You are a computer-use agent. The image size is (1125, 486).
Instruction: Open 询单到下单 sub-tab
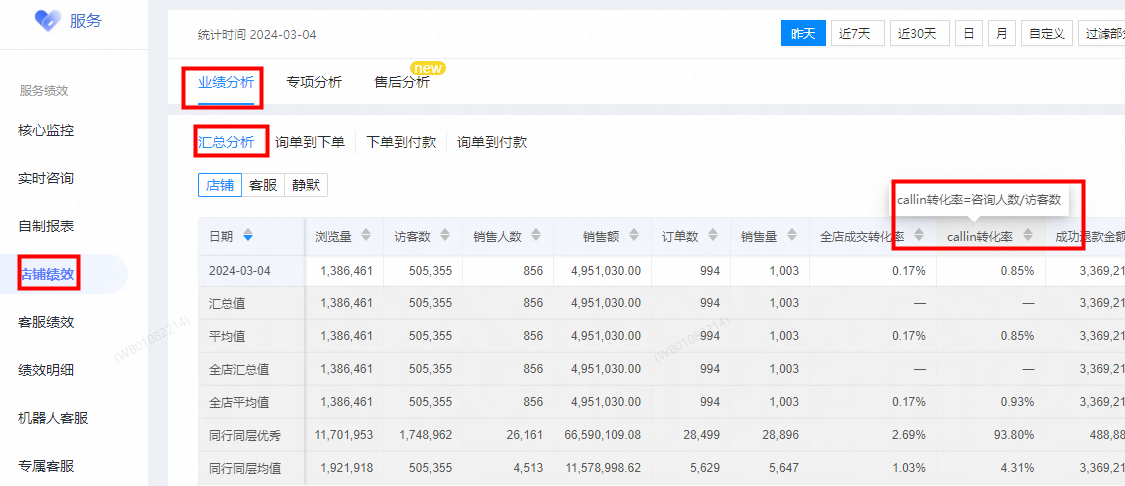310,142
